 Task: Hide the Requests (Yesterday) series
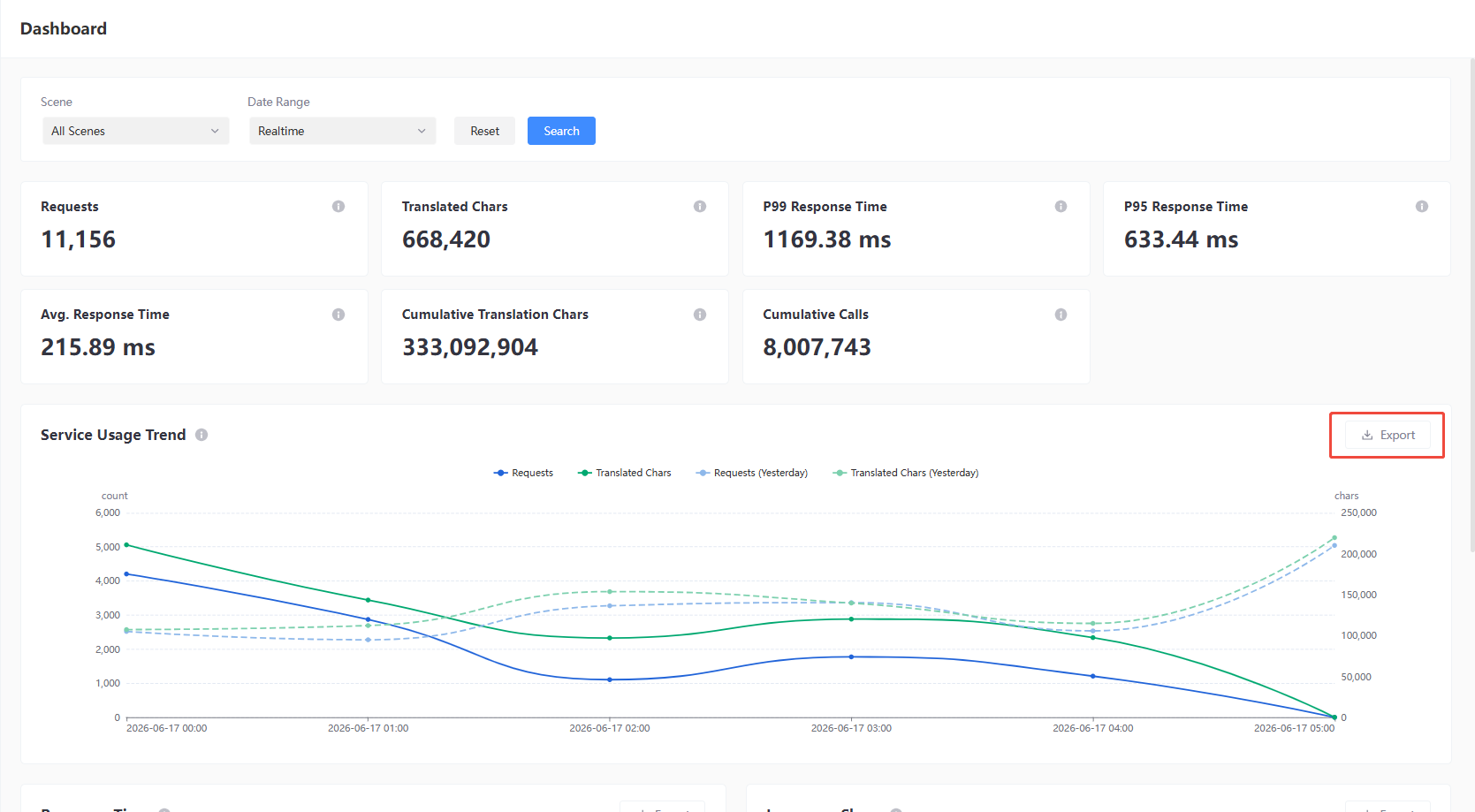pos(752,473)
